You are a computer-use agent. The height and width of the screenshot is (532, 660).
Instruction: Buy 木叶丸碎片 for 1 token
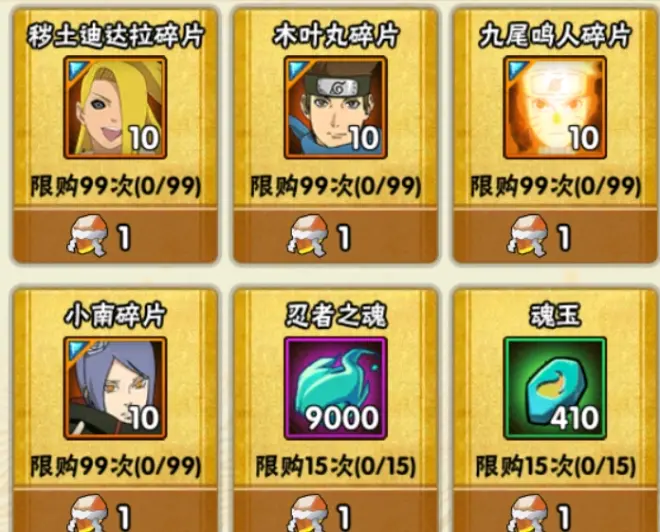pyautogui.click(x=335, y=236)
